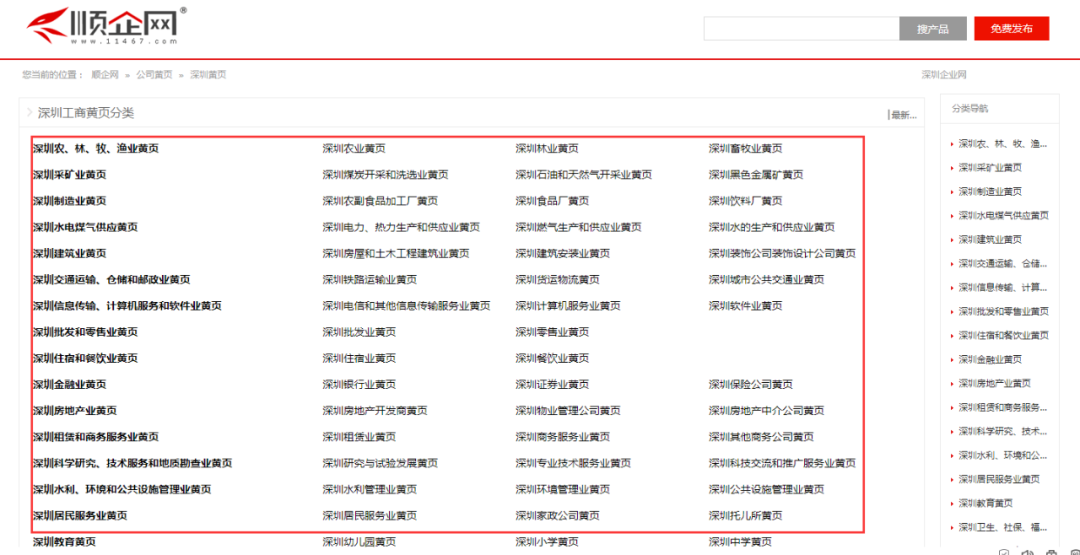Image resolution: width=1080 pixels, height=555 pixels.
Task: Open 深圳铁路运输业黄页
Action: pos(369,280)
